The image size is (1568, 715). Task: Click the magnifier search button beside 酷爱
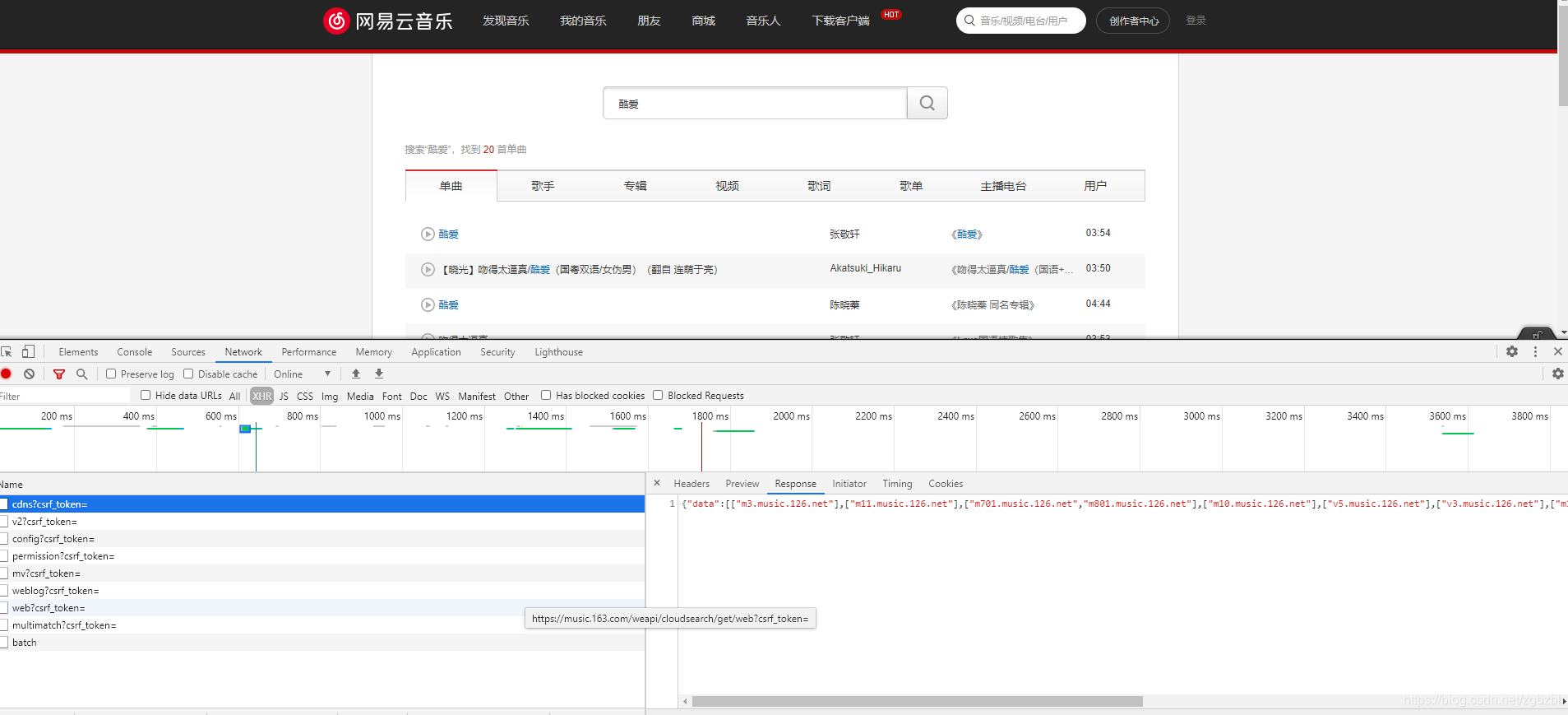[927, 103]
